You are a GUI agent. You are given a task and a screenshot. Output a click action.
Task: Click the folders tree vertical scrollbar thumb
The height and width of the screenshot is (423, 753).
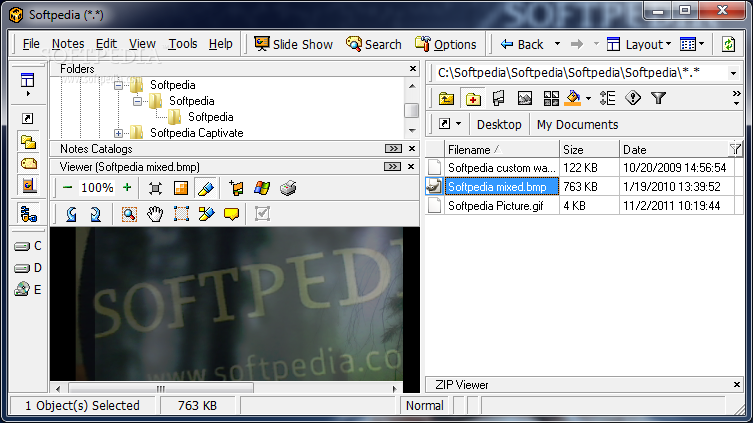[412, 110]
